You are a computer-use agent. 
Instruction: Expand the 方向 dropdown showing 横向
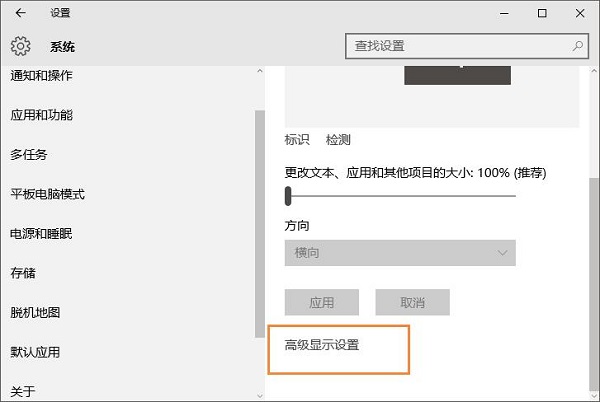click(400, 253)
